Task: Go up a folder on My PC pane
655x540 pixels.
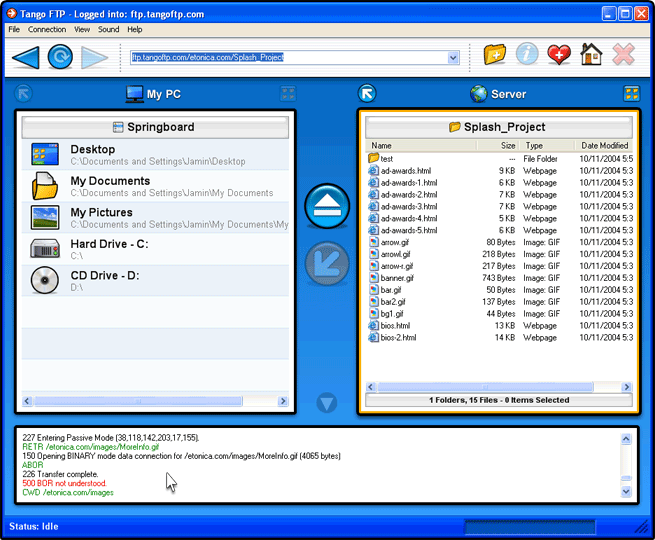Action: [x=23, y=94]
